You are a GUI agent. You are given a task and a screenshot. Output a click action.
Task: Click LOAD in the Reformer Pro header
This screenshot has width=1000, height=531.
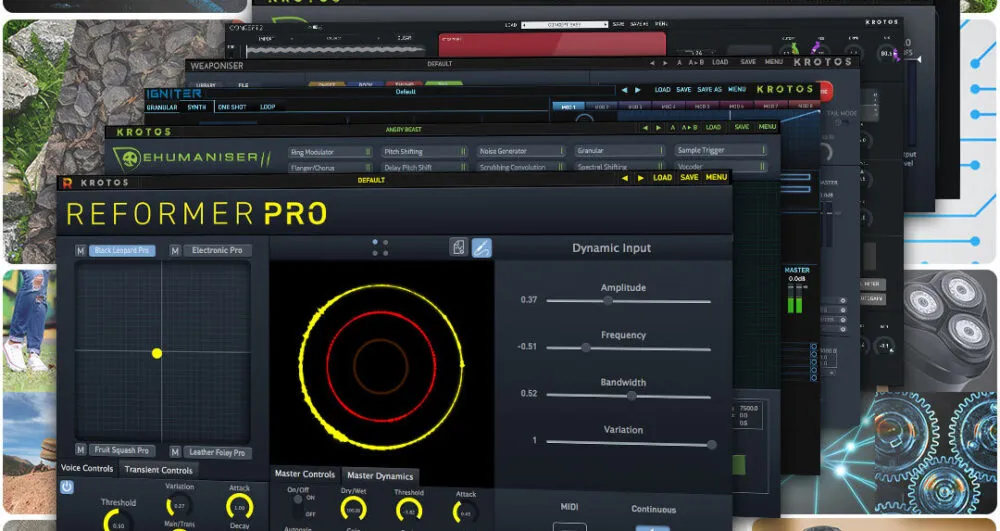(x=662, y=178)
